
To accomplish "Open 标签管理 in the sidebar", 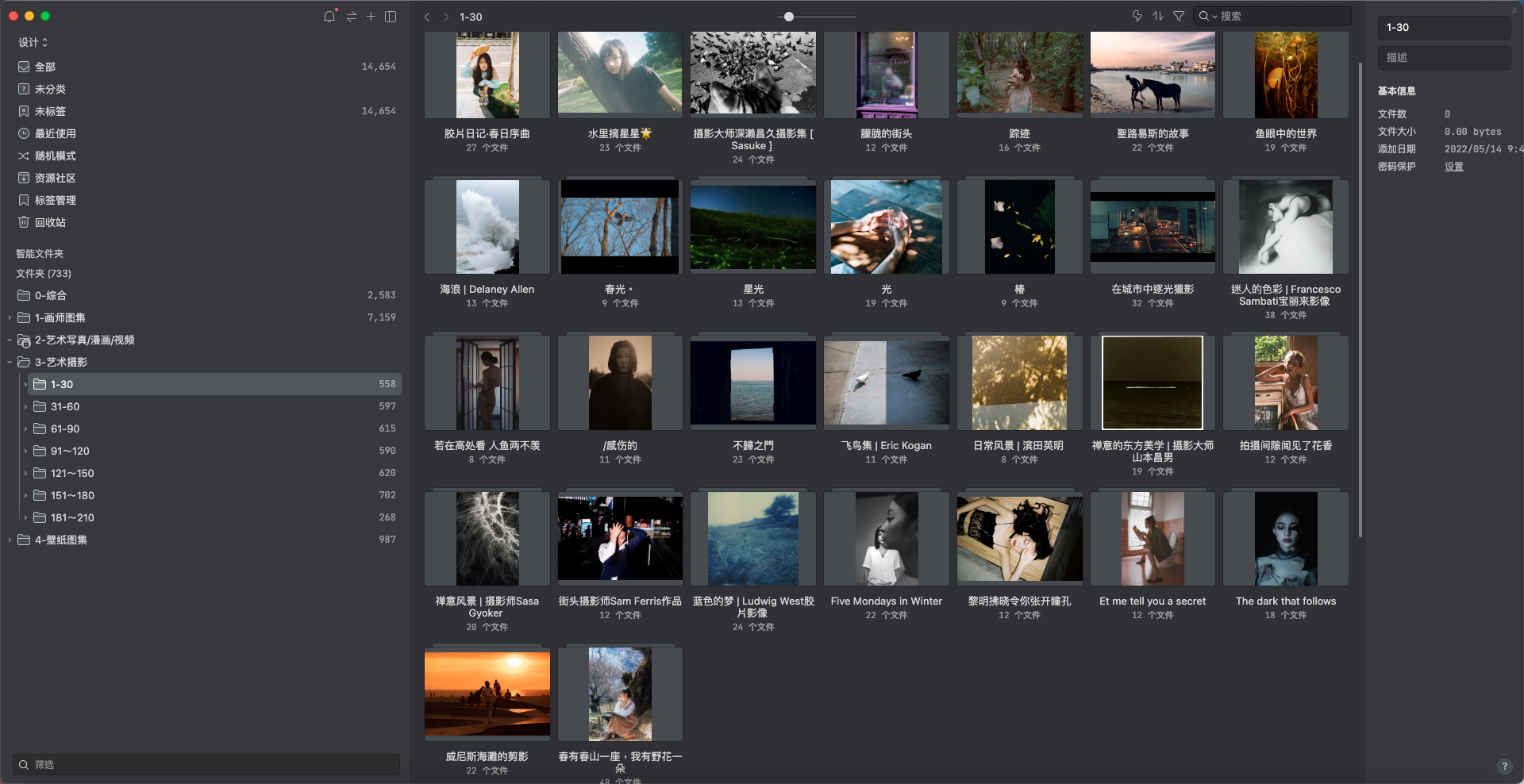I will (x=56, y=200).
